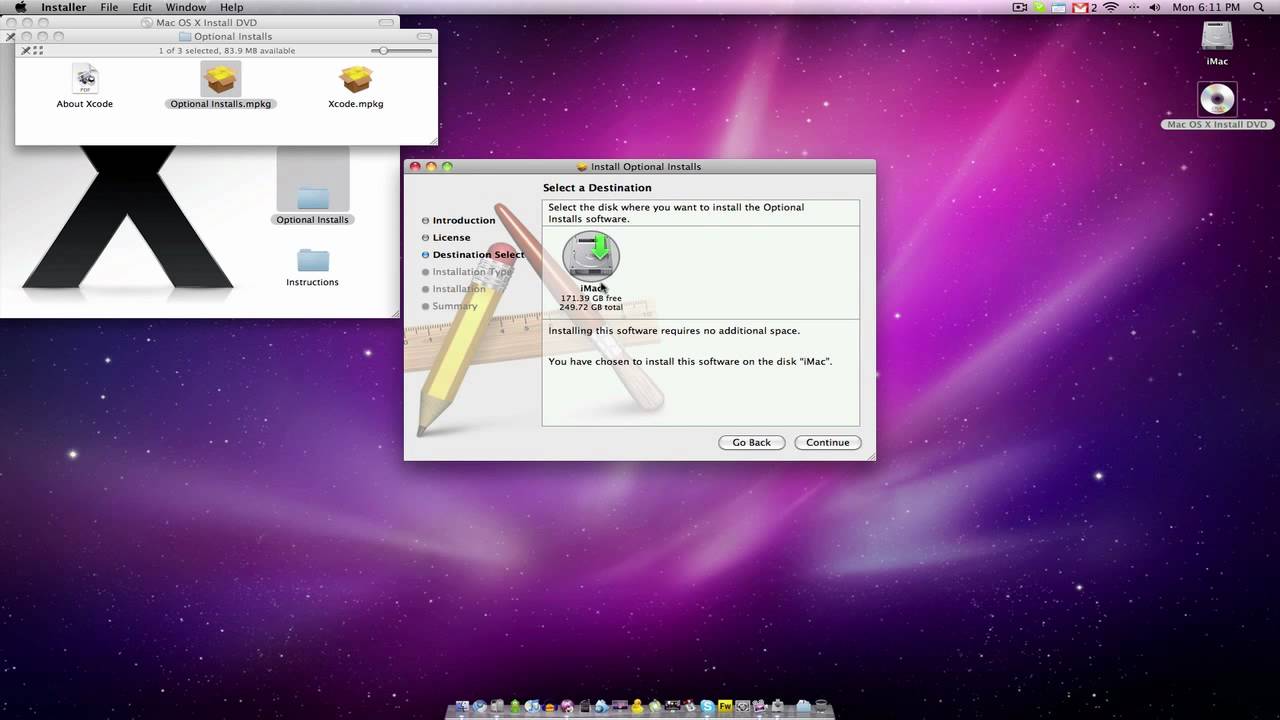Click the Optional Installs Finder window title
This screenshot has height=720, width=1280.
tap(233, 36)
